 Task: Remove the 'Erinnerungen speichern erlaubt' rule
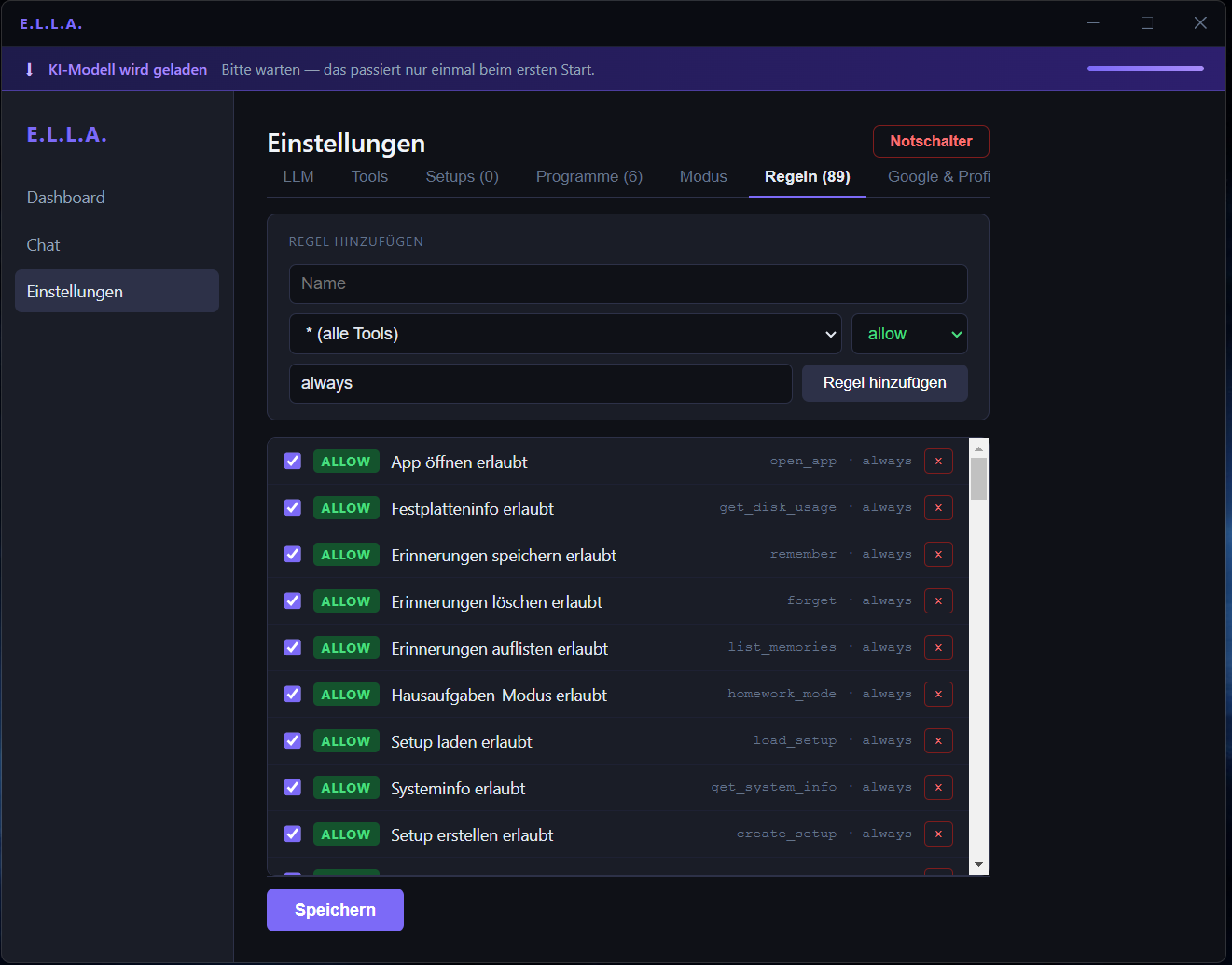938,555
